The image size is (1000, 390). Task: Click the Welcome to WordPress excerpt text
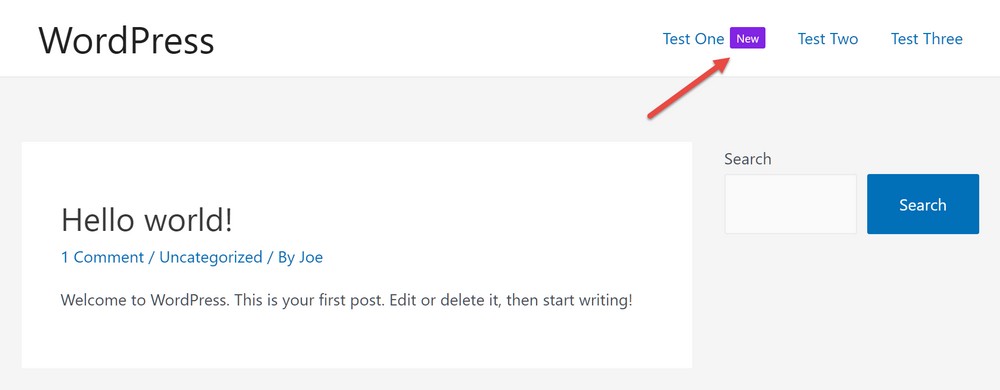(346, 300)
